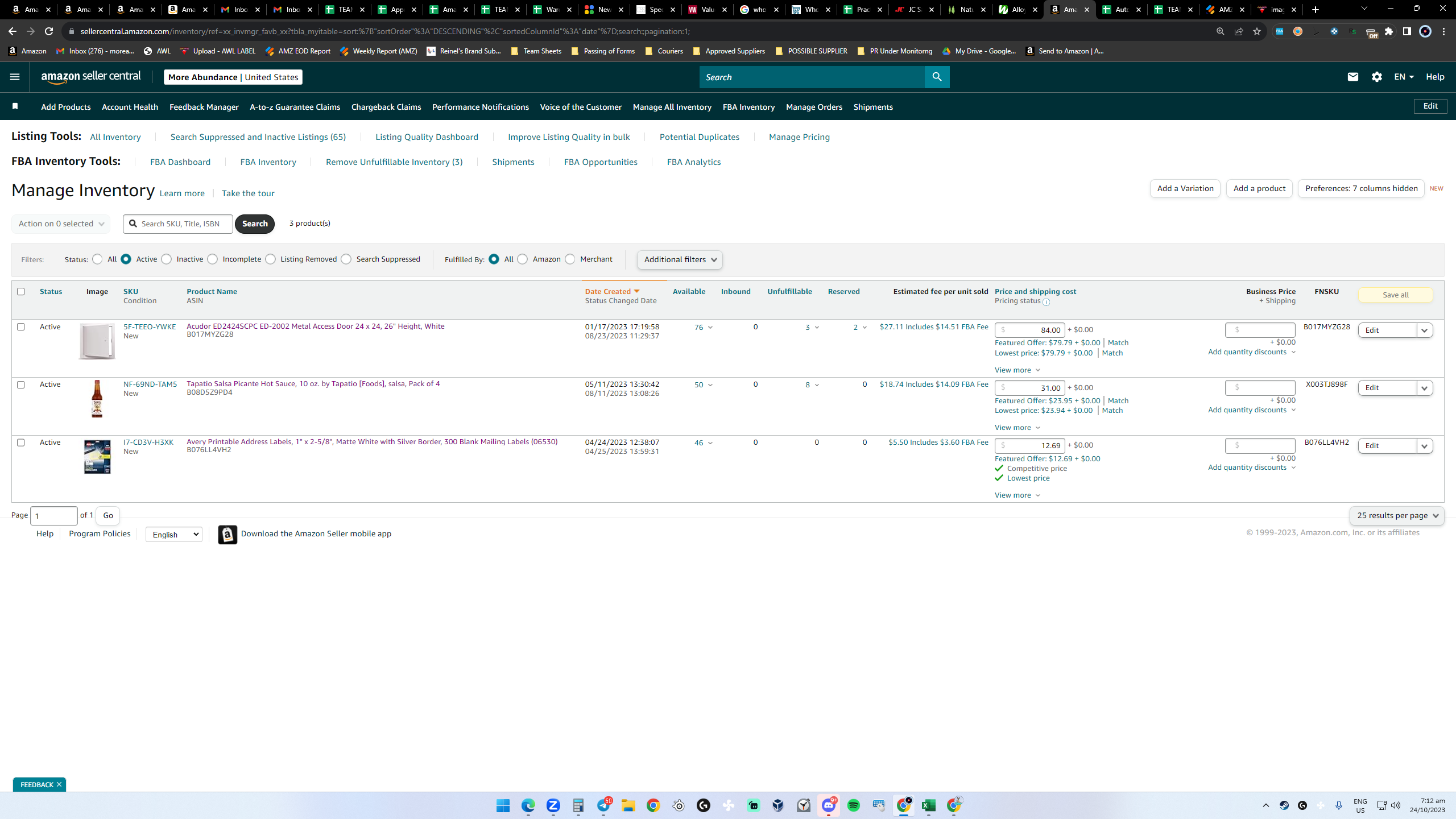Click the black Search button for SKU search
The width and height of the screenshot is (1456, 819).
click(255, 224)
